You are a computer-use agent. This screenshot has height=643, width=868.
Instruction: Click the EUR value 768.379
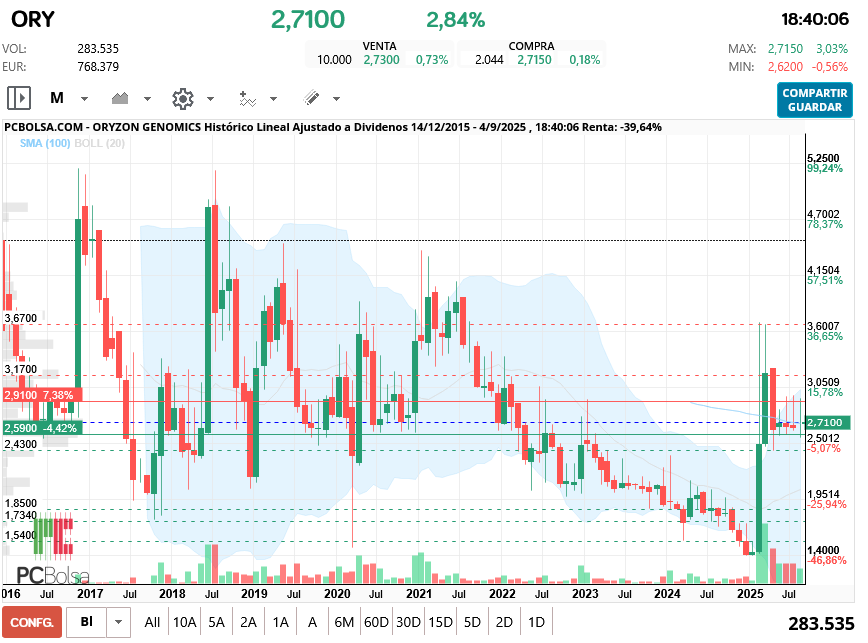(98, 66)
